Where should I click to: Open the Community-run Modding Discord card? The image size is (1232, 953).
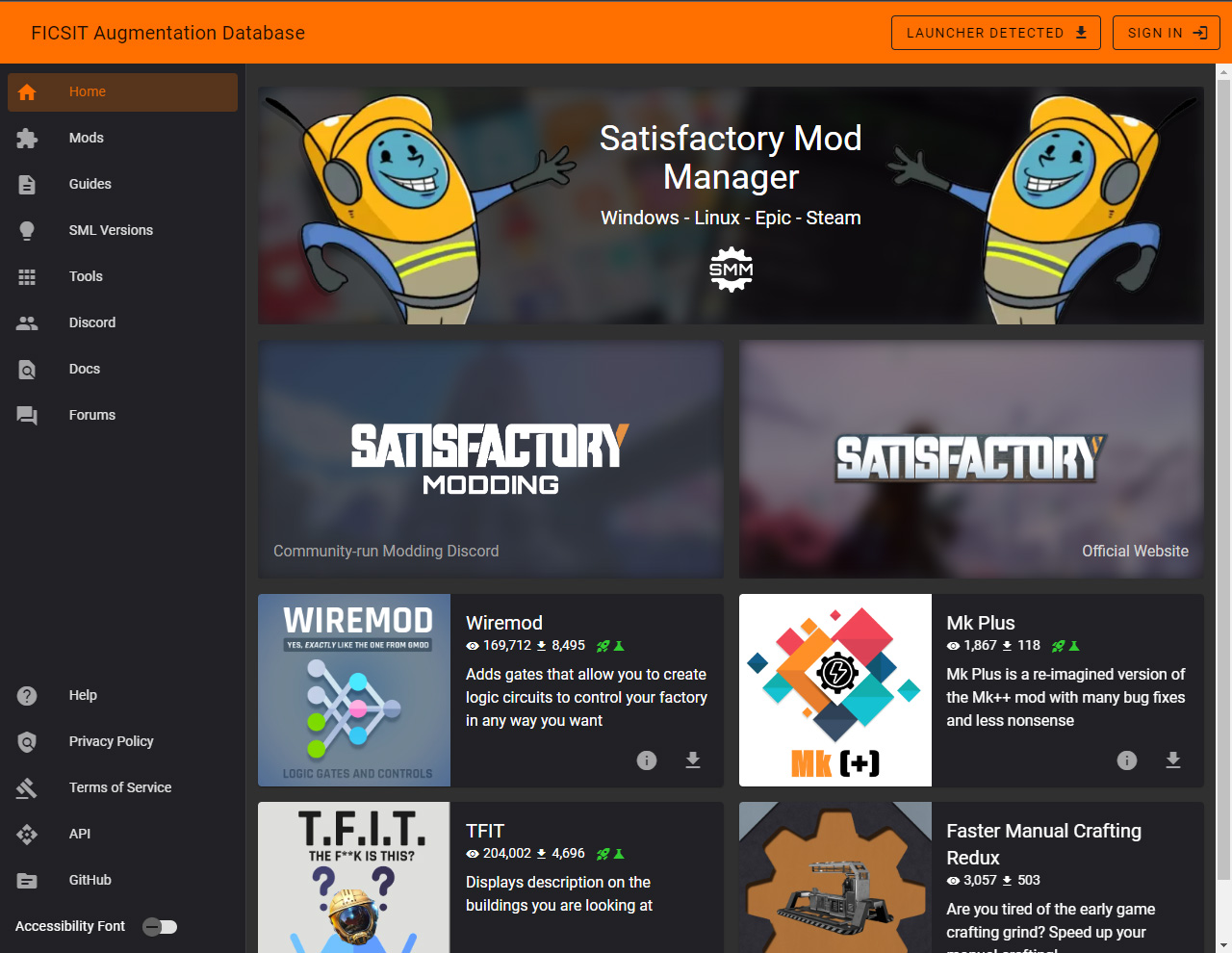491,459
